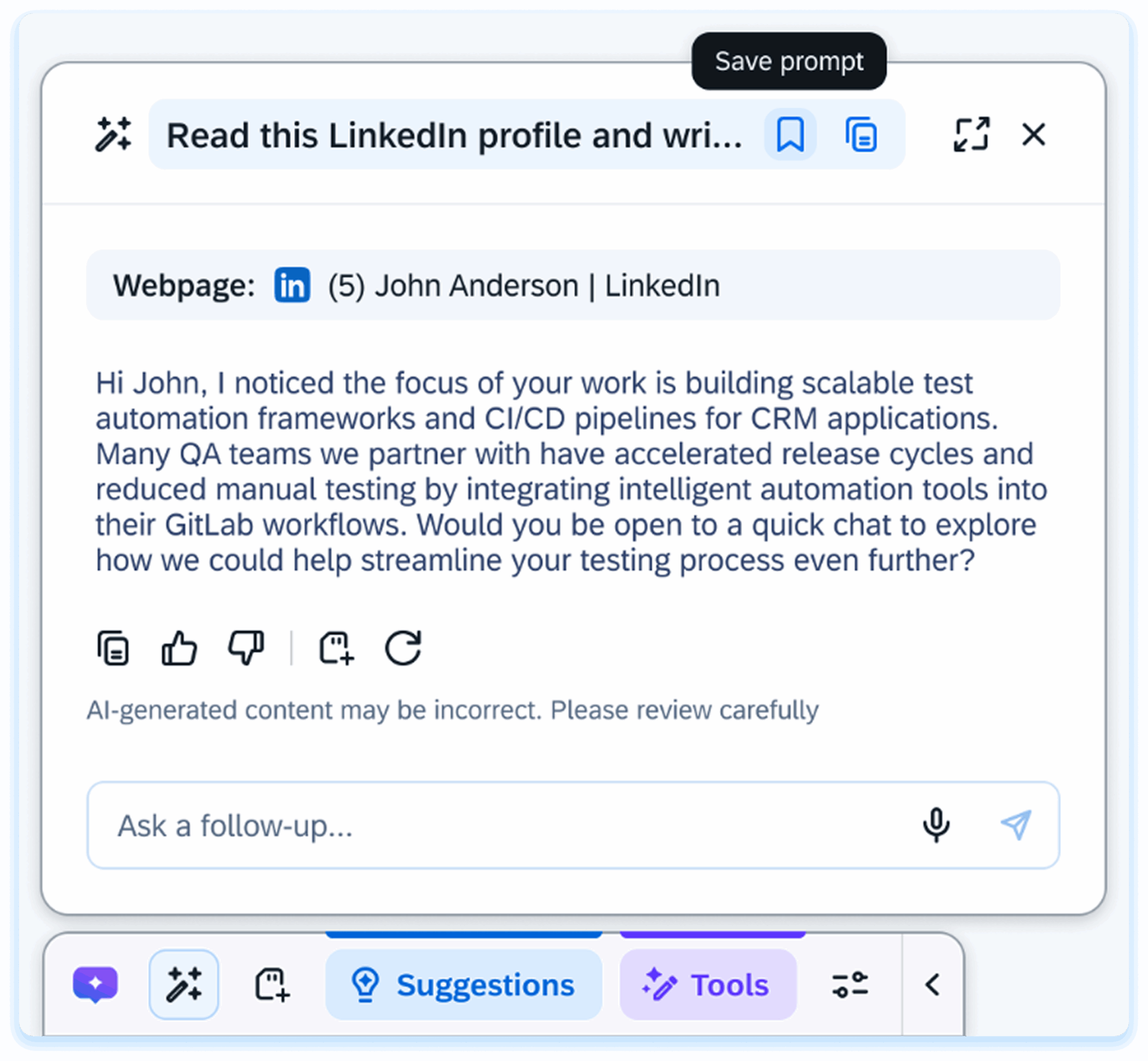Image resolution: width=1148 pixels, height=1061 pixels.
Task: Click the Save prompt bookmark icon
Action: pyautogui.click(x=790, y=135)
